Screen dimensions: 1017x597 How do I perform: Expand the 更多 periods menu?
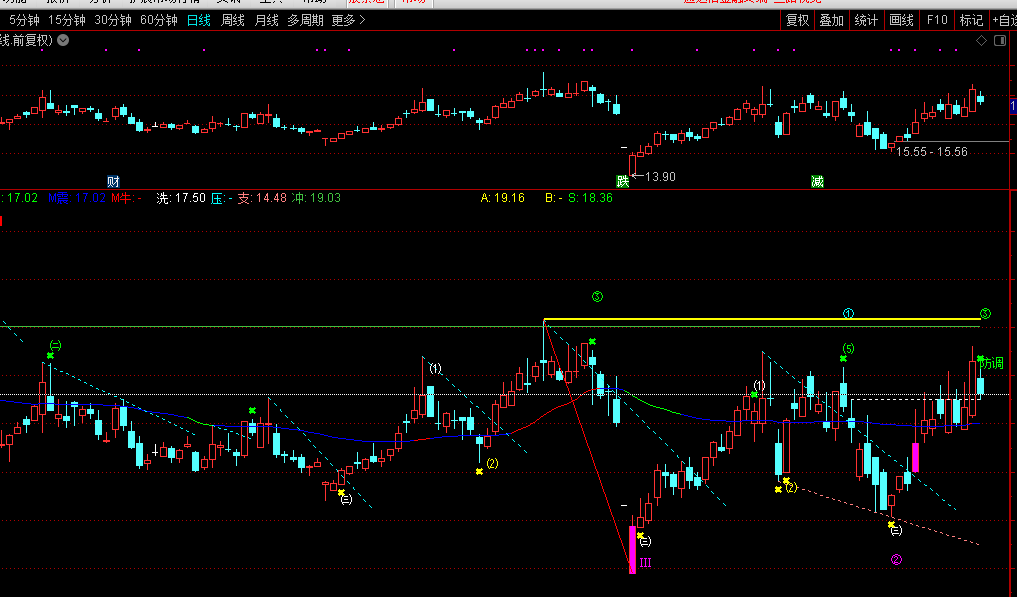(348, 20)
